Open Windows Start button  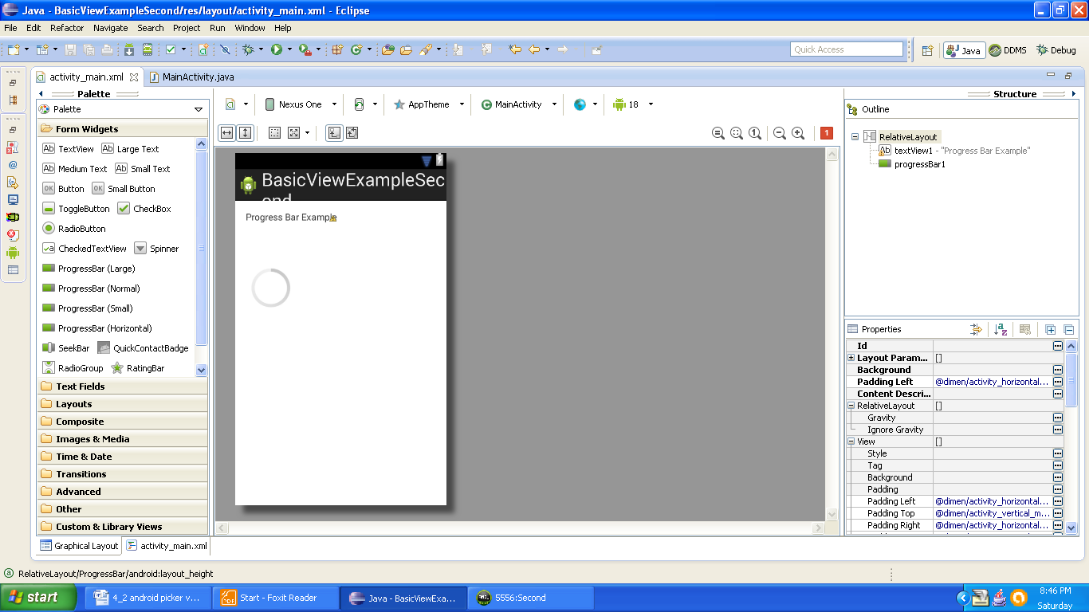pyautogui.click(x=39, y=597)
